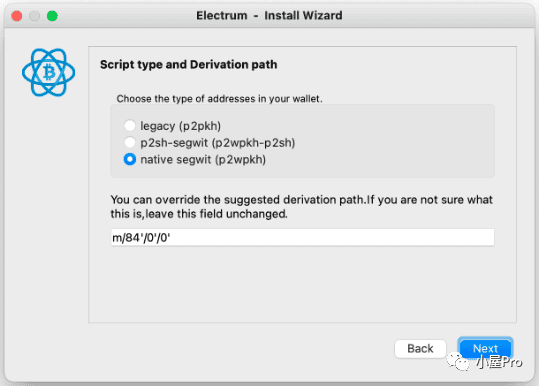Proceed with the Next button

(x=485, y=349)
